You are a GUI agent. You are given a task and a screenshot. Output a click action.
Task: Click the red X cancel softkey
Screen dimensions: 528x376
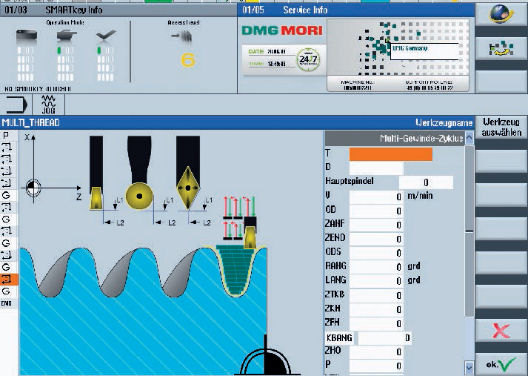tap(501, 331)
